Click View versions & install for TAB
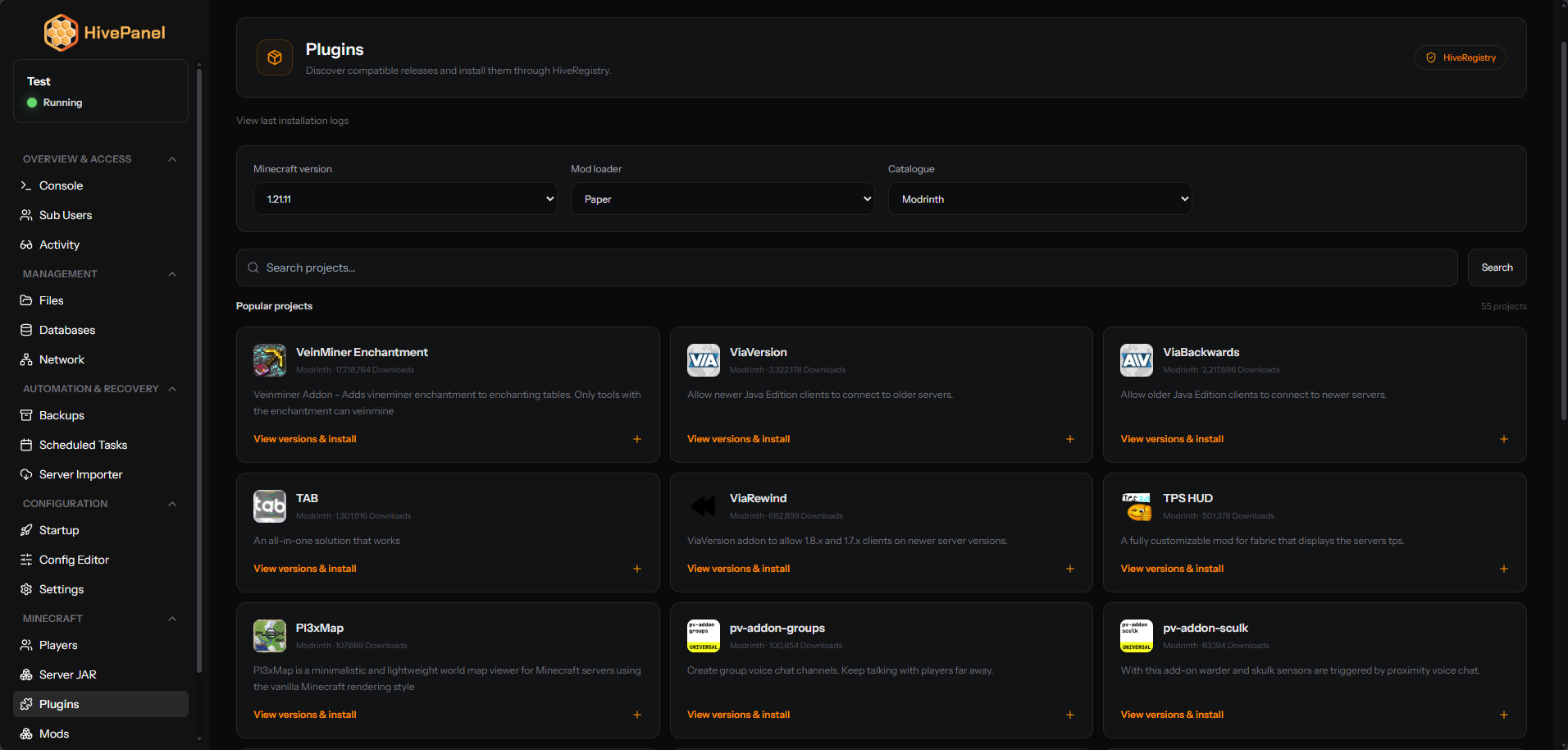This screenshot has width=1568, height=750. point(305,569)
